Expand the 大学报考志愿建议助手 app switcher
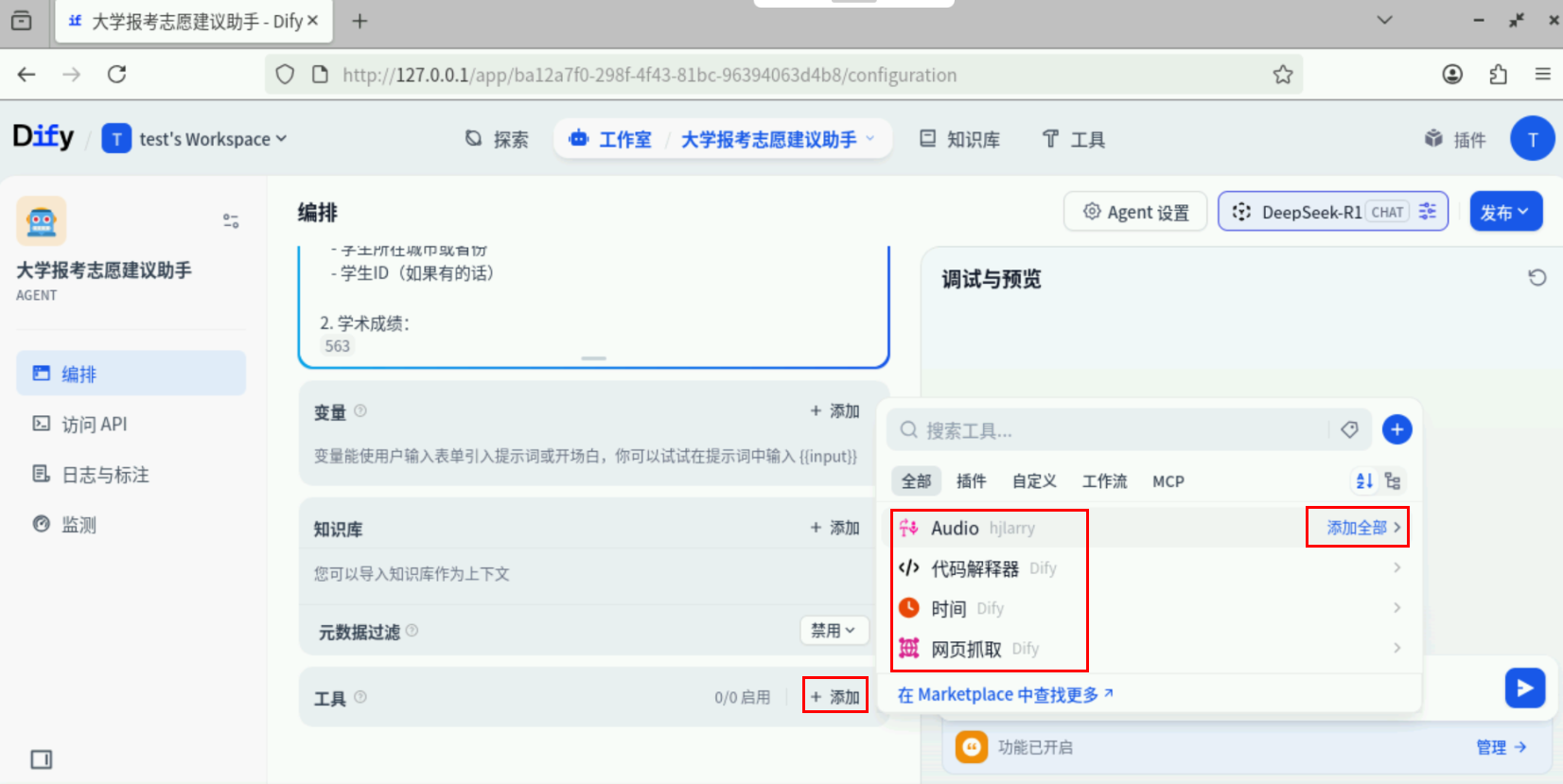Screen dimensions: 1563x784 click(778, 139)
